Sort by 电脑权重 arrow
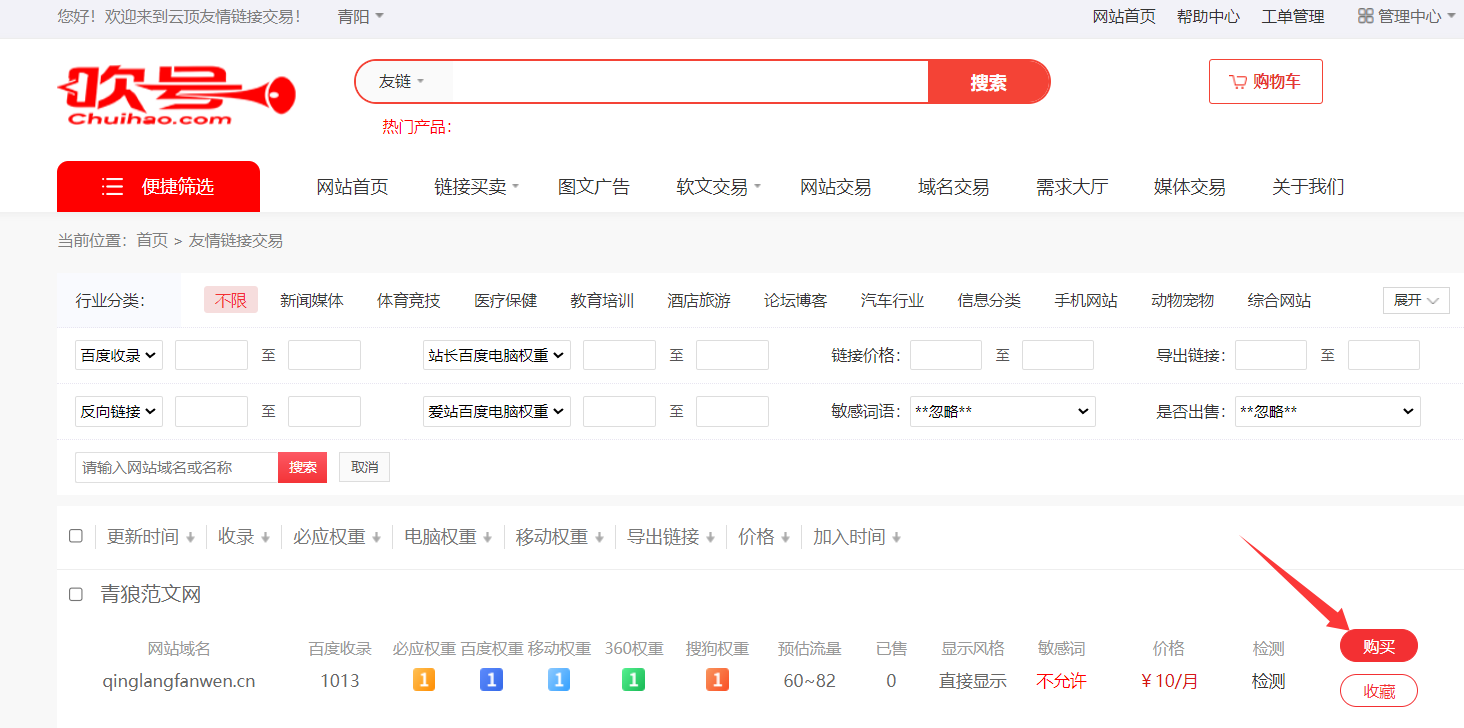Screen dimensions: 1464x728 coord(487,538)
